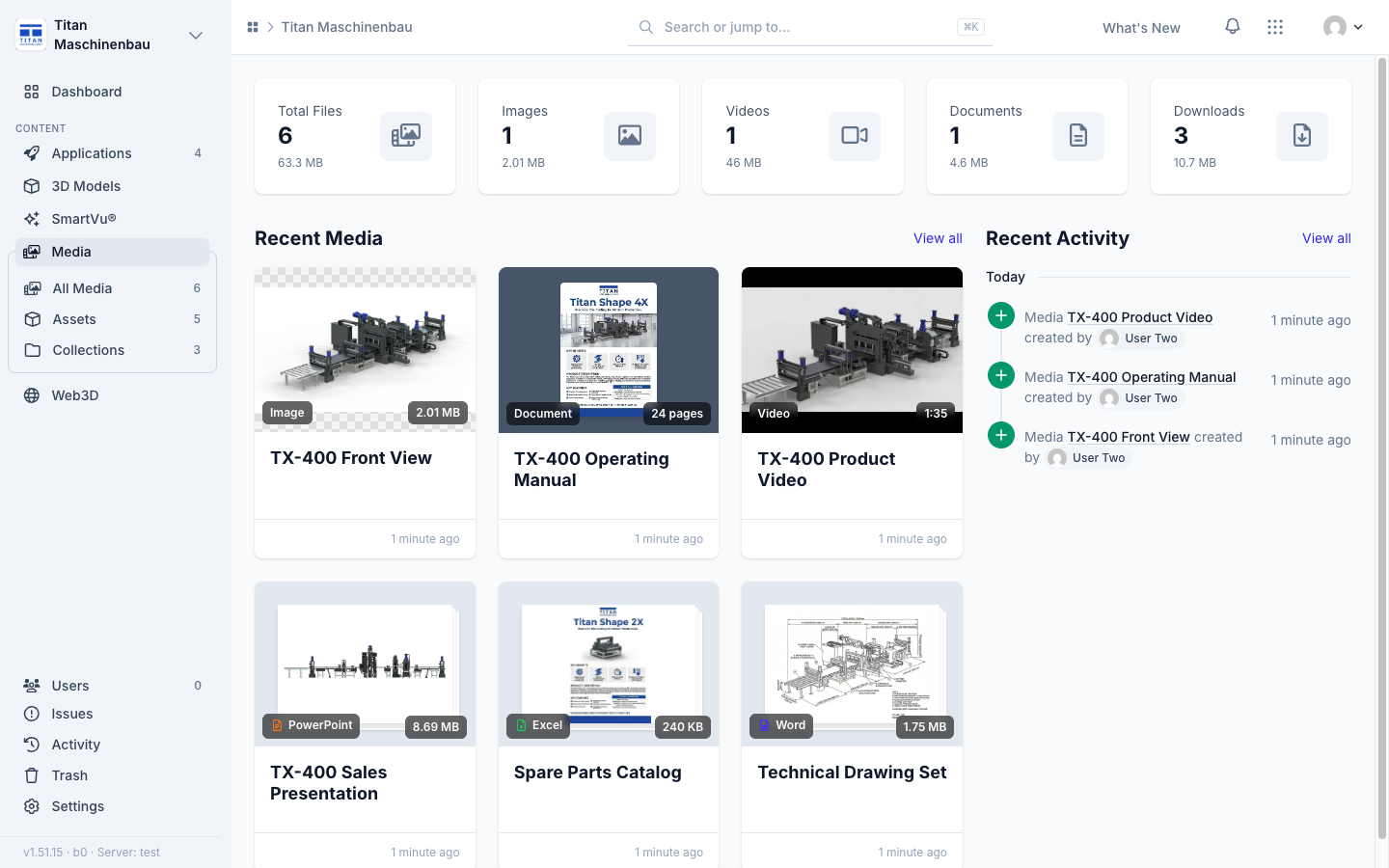
Task: Click the Titan Maschinenbau breadcrumb
Action: tap(346, 27)
